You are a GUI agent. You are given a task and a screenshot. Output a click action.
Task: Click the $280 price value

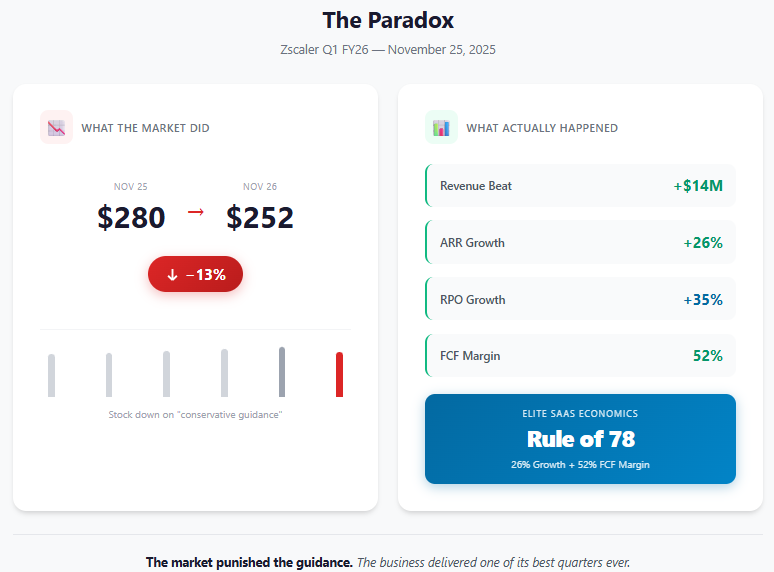[131, 218]
